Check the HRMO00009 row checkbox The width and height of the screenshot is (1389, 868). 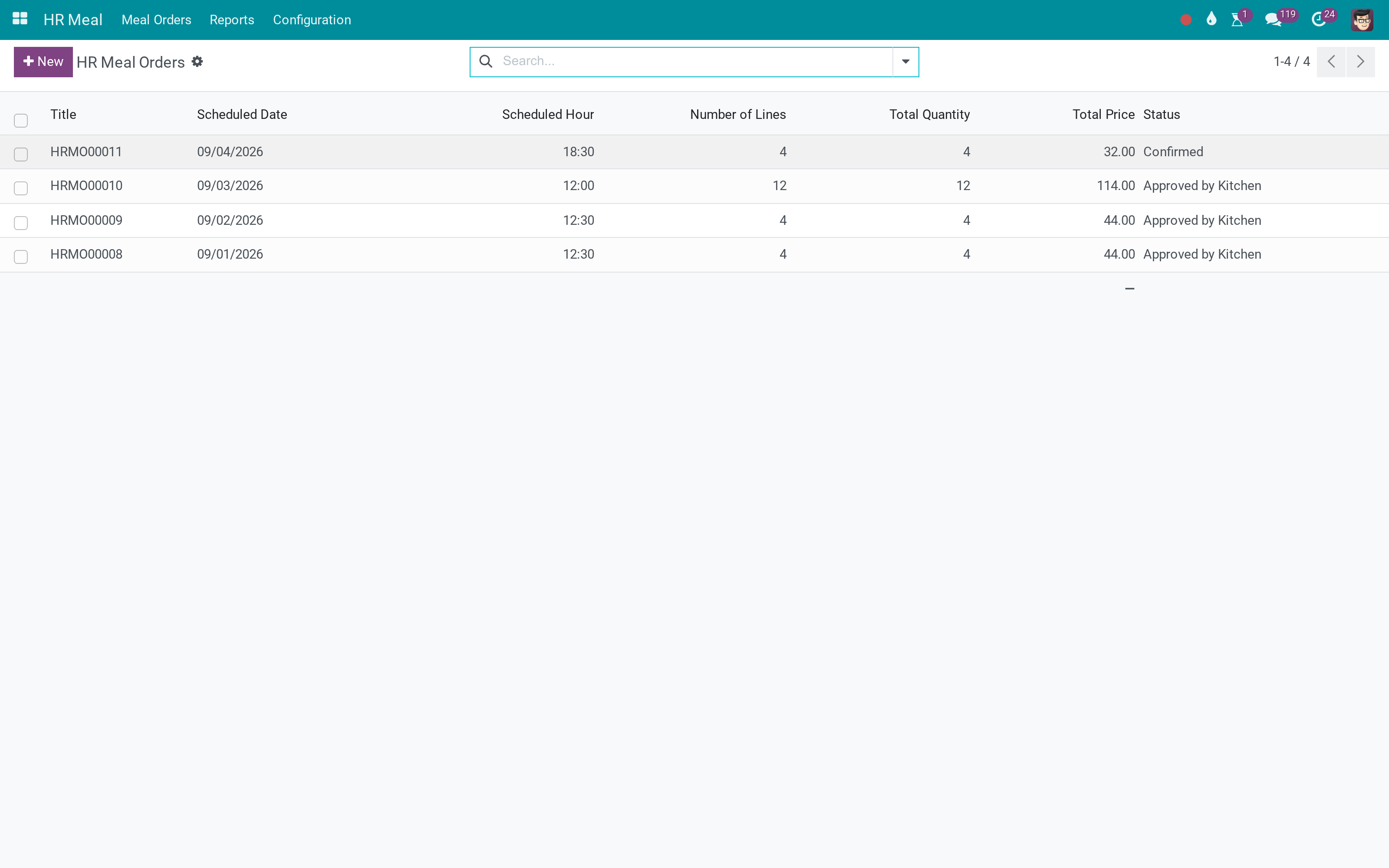coord(21,223)
